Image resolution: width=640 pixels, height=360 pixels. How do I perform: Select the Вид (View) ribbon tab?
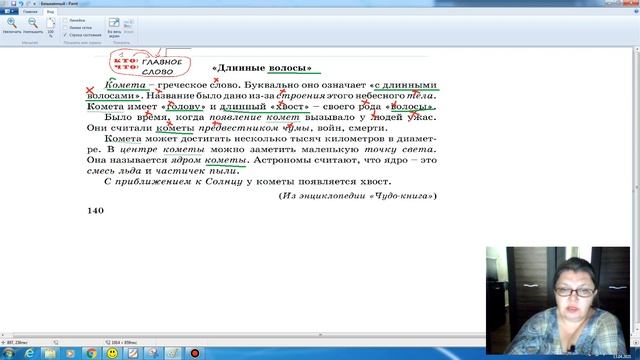click(x=50, y=11)
